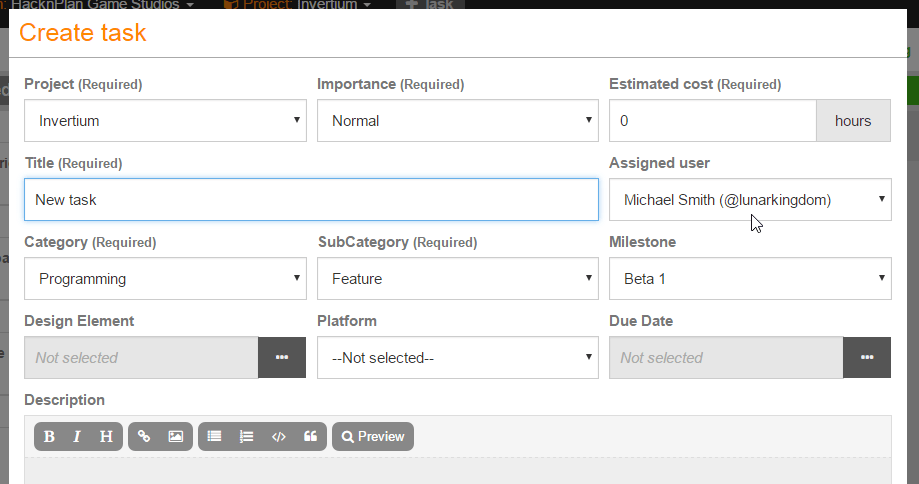The image size is (919, 484).
Task: Open the Assigned user dropdown
Action: [750, 200]
